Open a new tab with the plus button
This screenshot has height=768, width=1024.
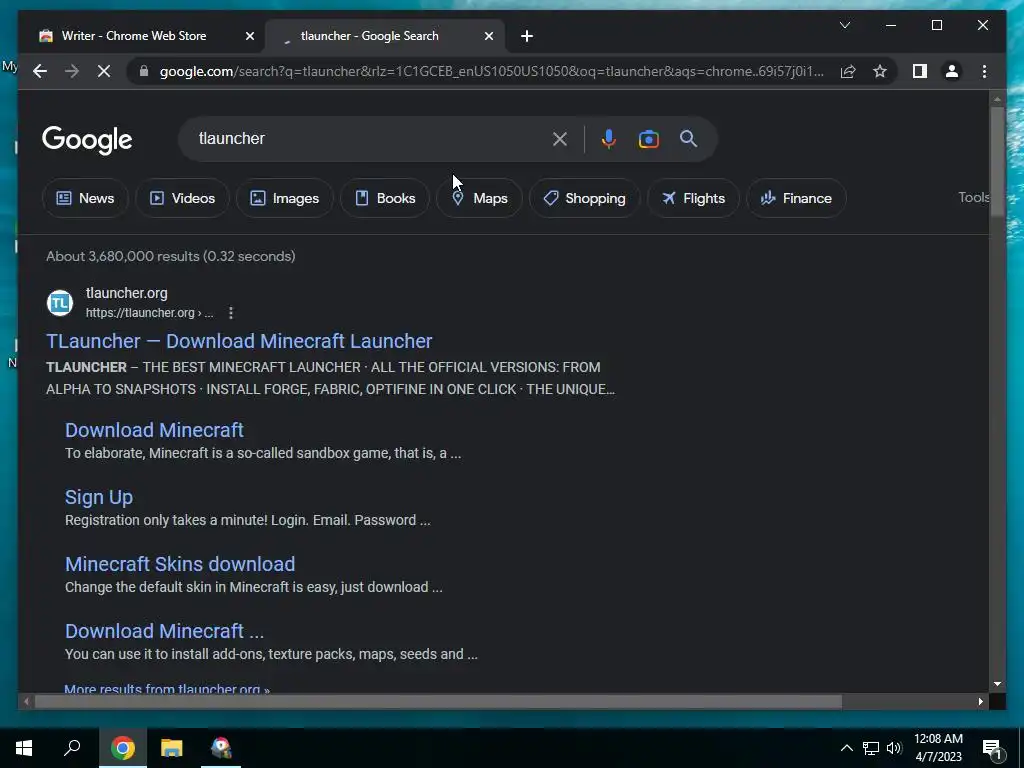(x=527, y=36)
